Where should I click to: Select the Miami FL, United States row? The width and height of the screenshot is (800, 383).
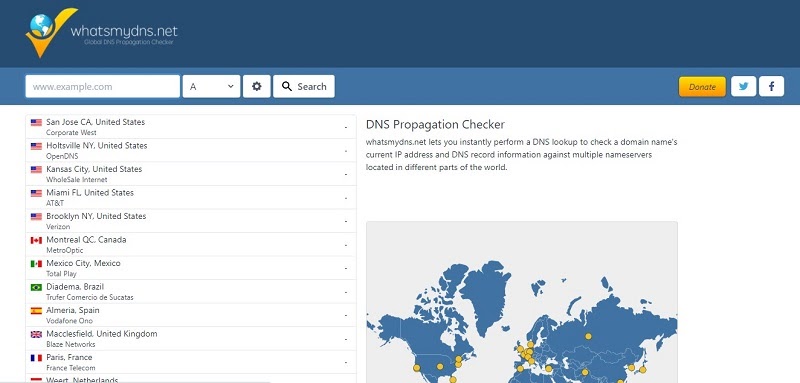click(191, 197)
